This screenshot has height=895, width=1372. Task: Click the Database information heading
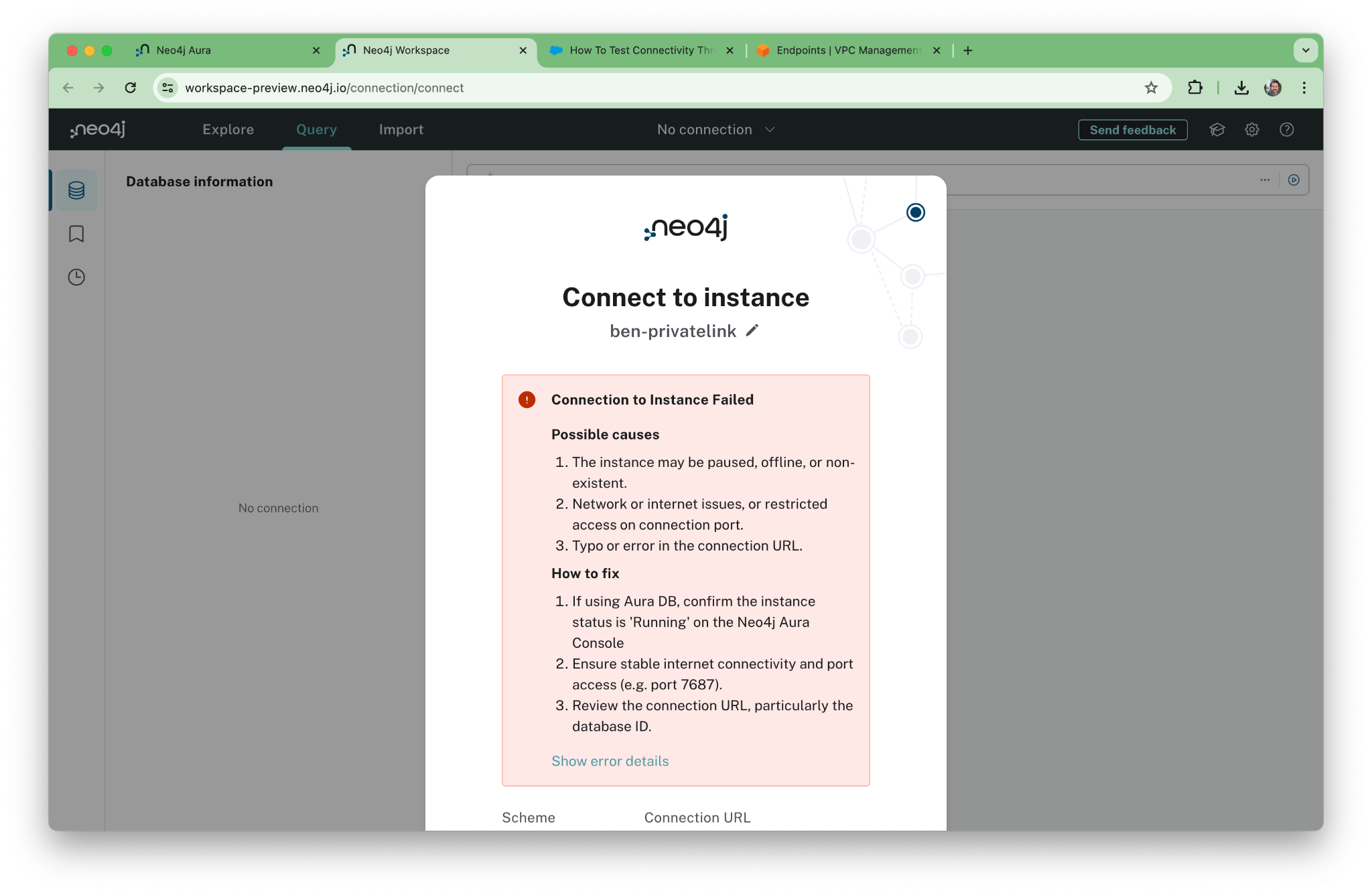click(x=200, y=182)
